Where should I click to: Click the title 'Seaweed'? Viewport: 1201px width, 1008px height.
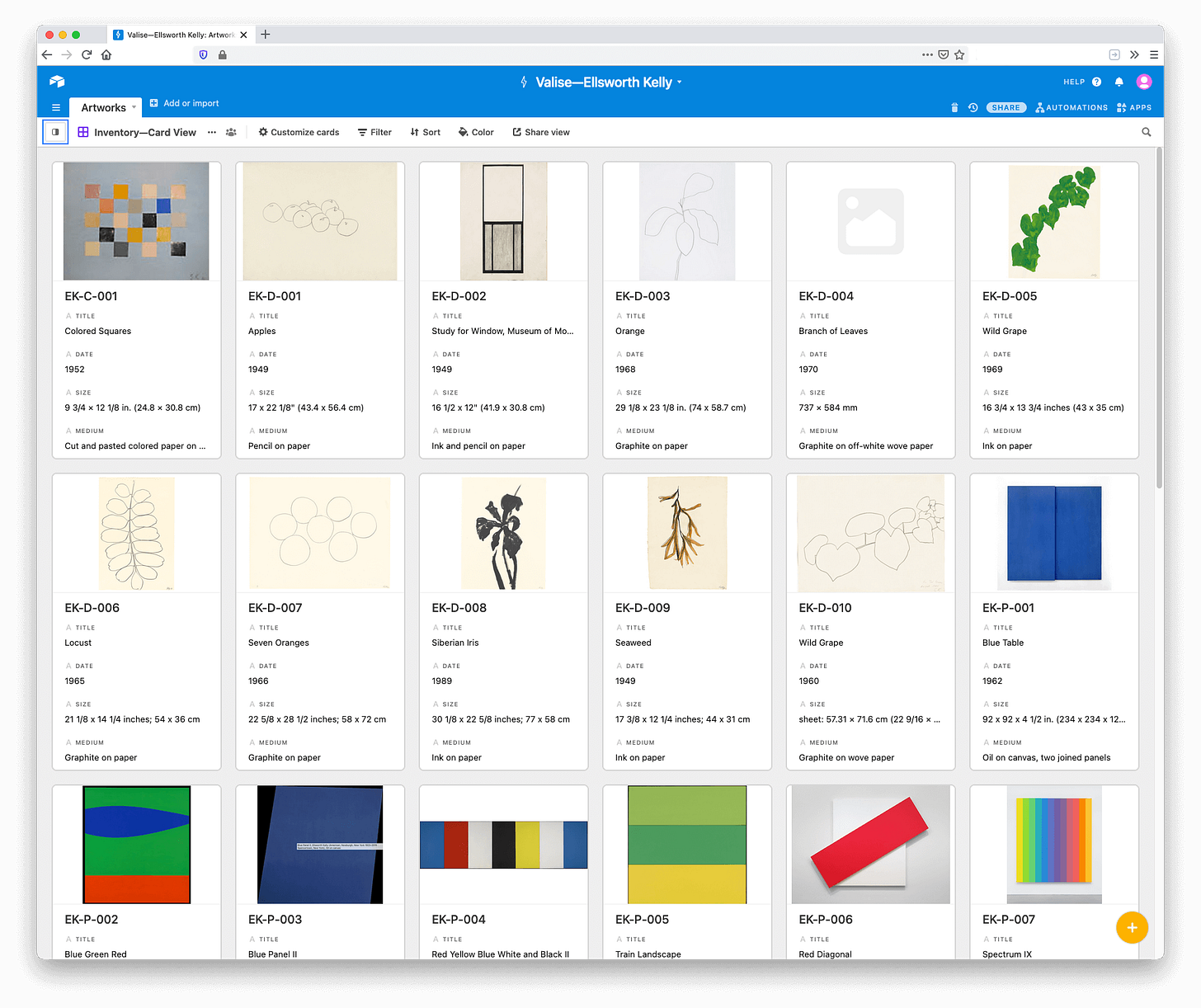(633, 643)
